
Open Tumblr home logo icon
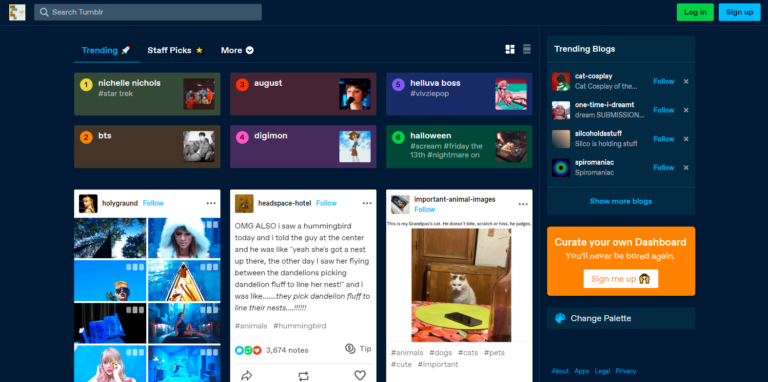(x=17, y=12)
